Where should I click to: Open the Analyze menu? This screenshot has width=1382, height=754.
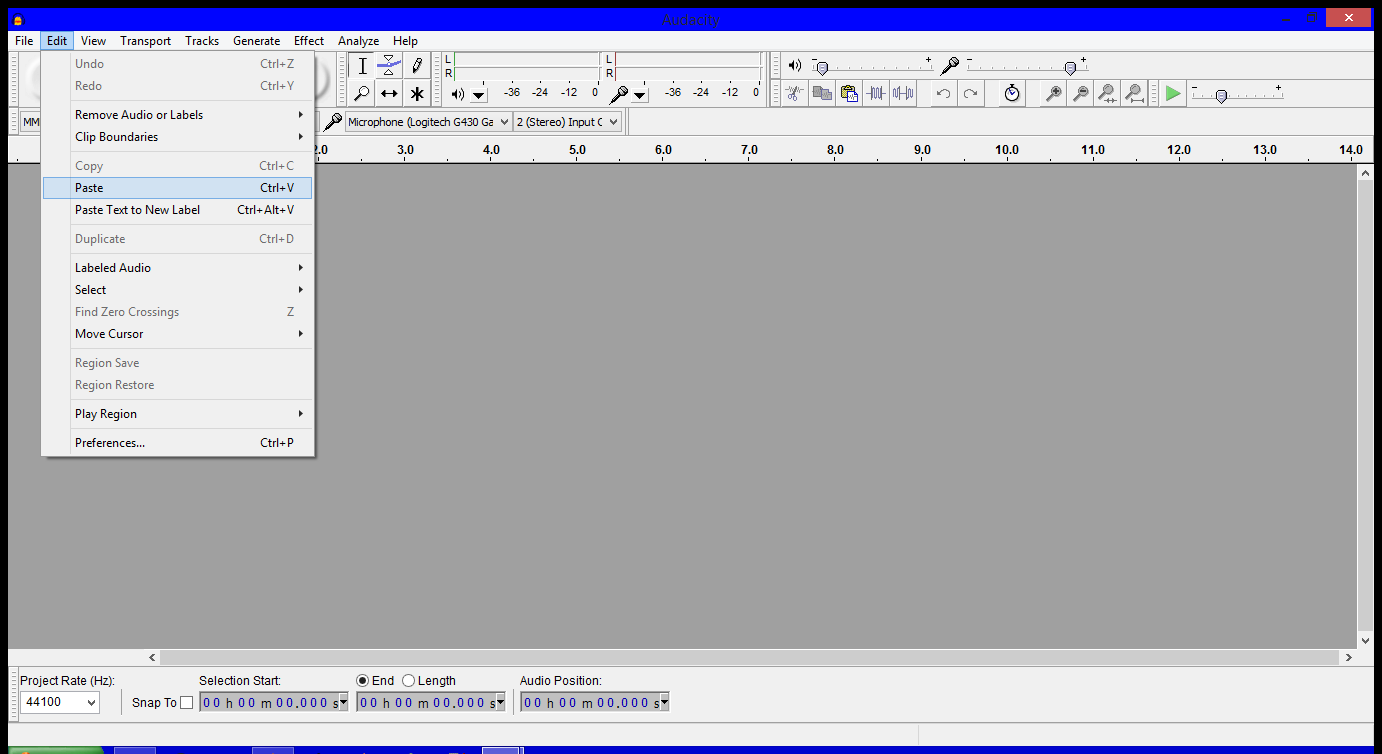pyautogui.click(x=358, y=41)
